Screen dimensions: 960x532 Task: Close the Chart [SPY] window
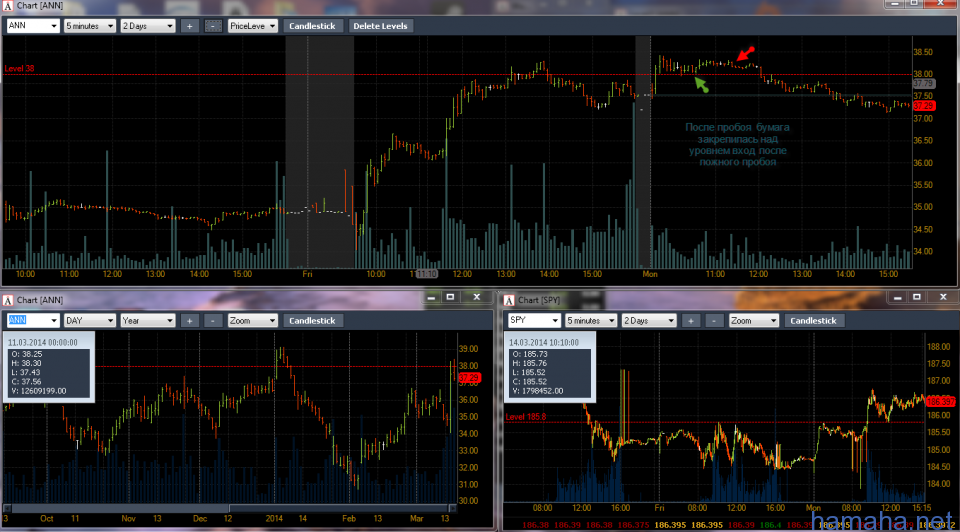(x=943, y=297)
